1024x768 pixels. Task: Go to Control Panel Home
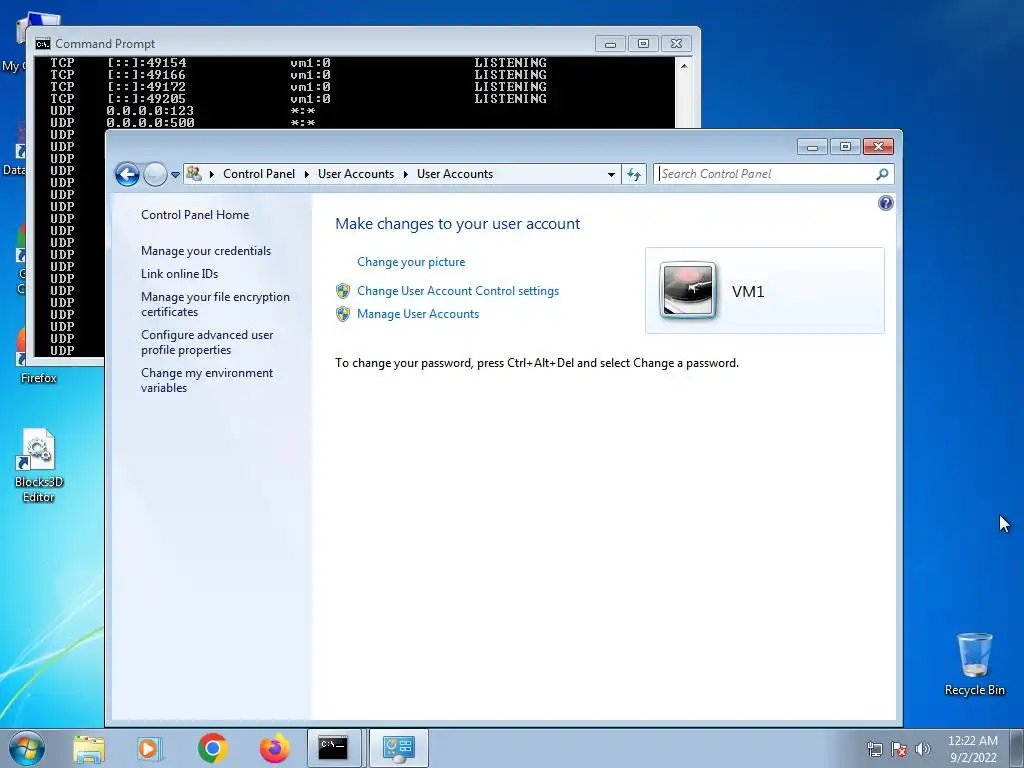[195, 215]
